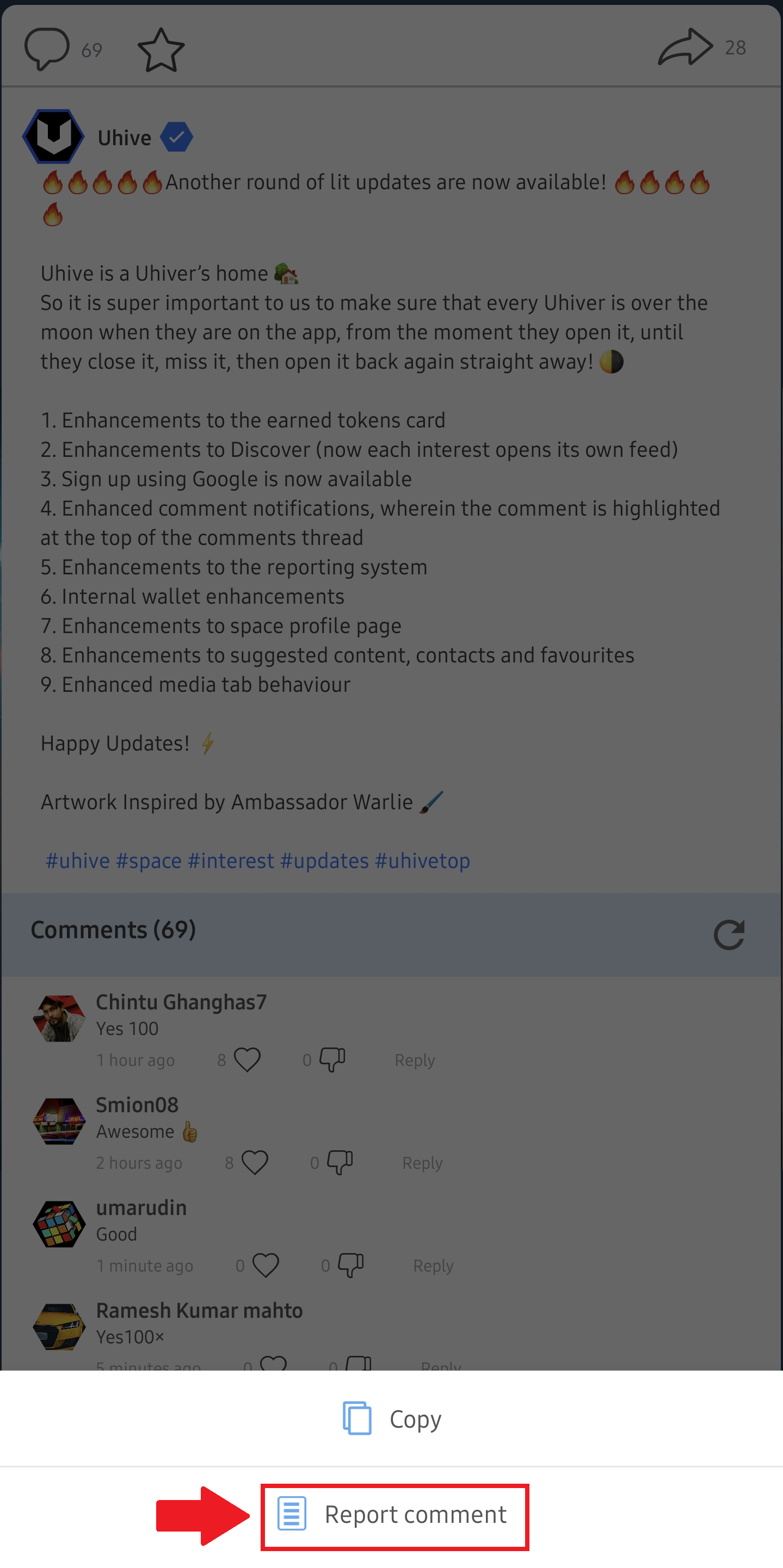The height and width of the screenshot is (1568, 783).
Task: Open the #uhivetop hashtag link
Action: tap(422, 861)
